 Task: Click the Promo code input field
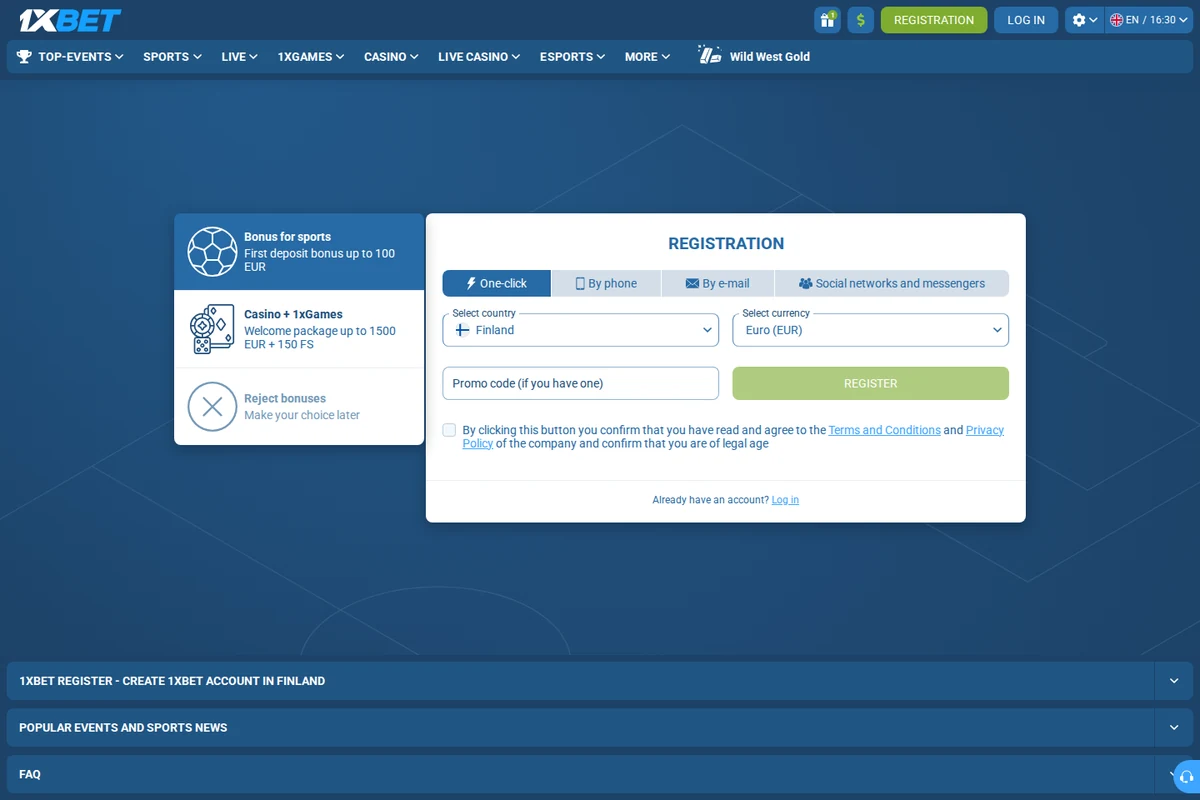coord(581,383)
